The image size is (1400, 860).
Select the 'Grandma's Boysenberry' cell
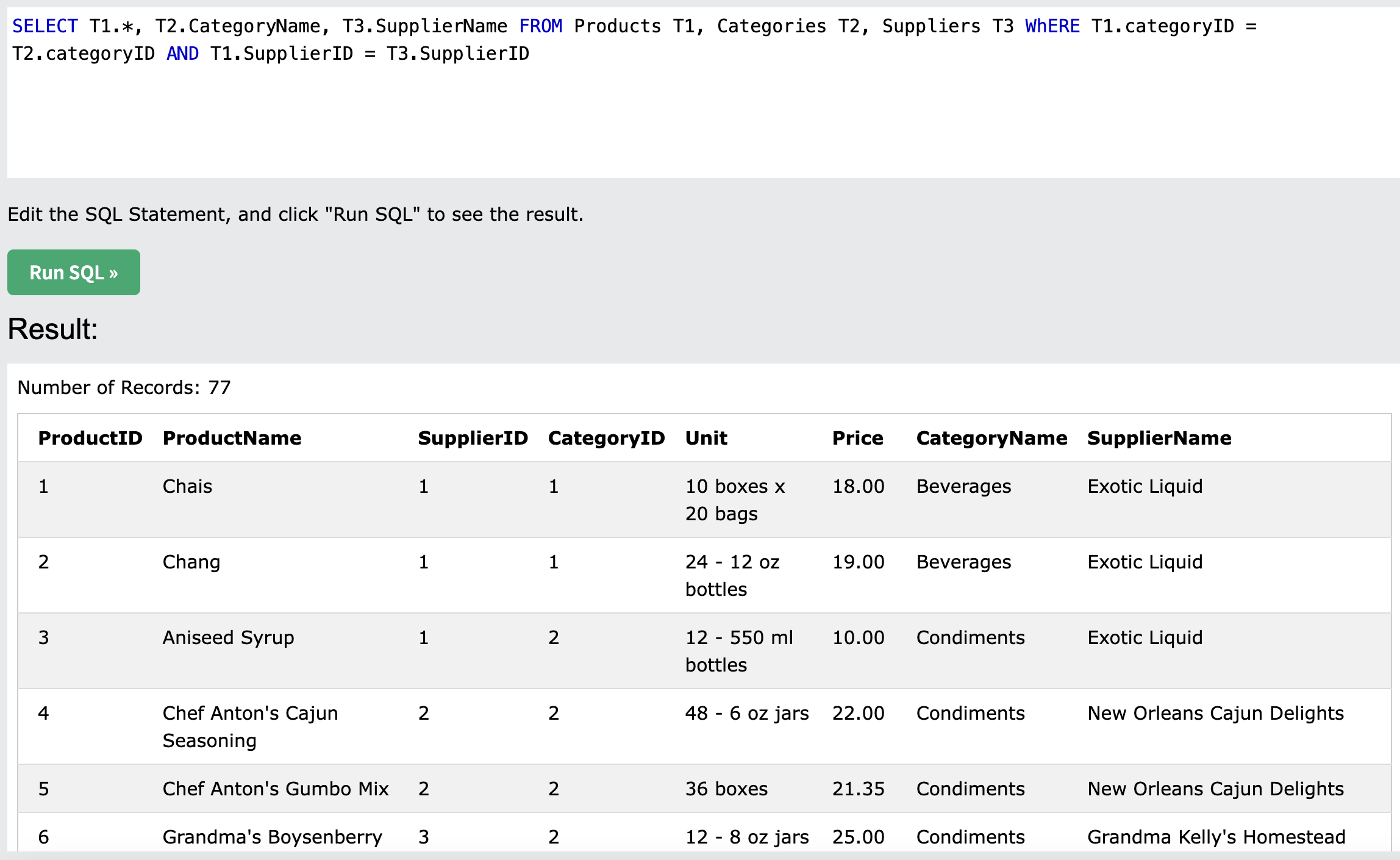(x=272, y=837)
